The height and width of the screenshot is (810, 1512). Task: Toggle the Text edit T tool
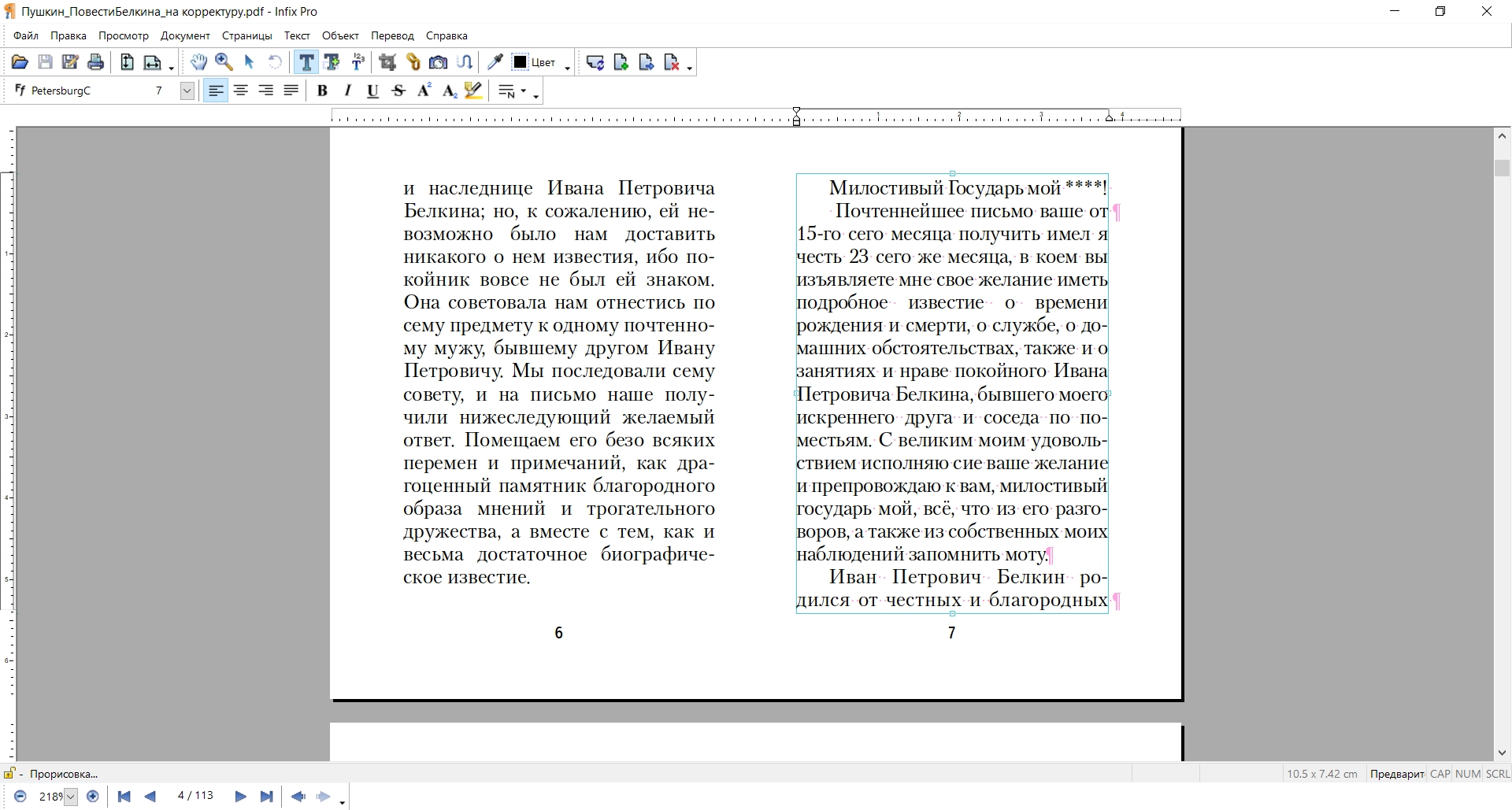[306, 62]
